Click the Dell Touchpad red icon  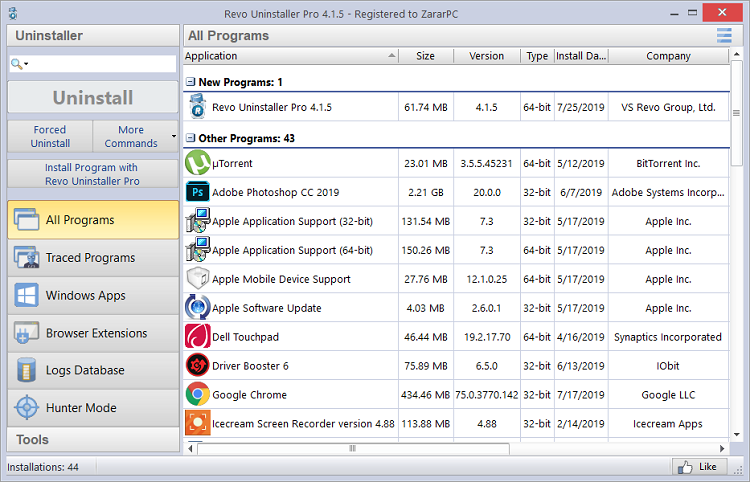(198, 336)
